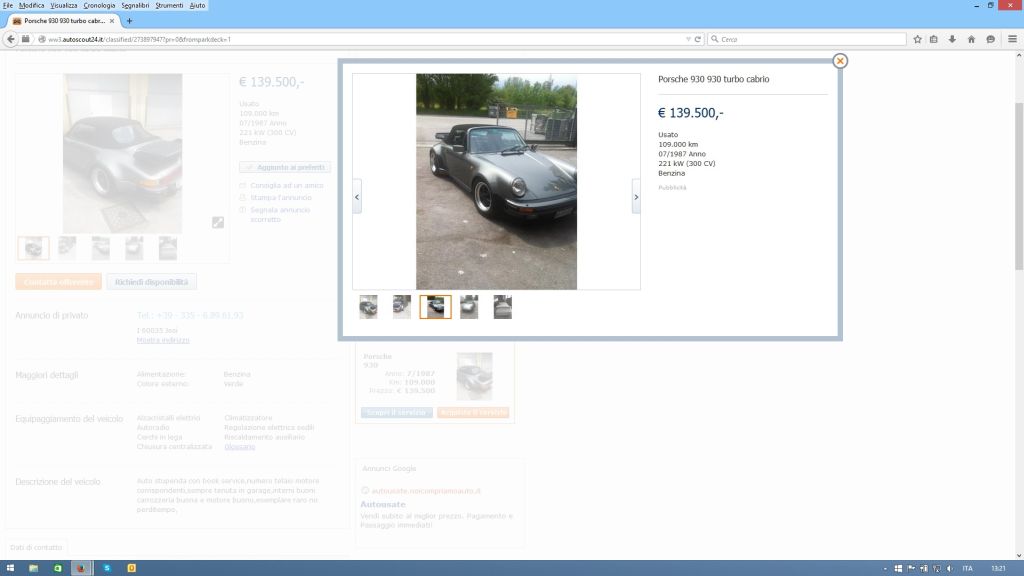Open File Explorer from the taskbar
Screen dimensions: 1024x576
(x=33, y=568)
